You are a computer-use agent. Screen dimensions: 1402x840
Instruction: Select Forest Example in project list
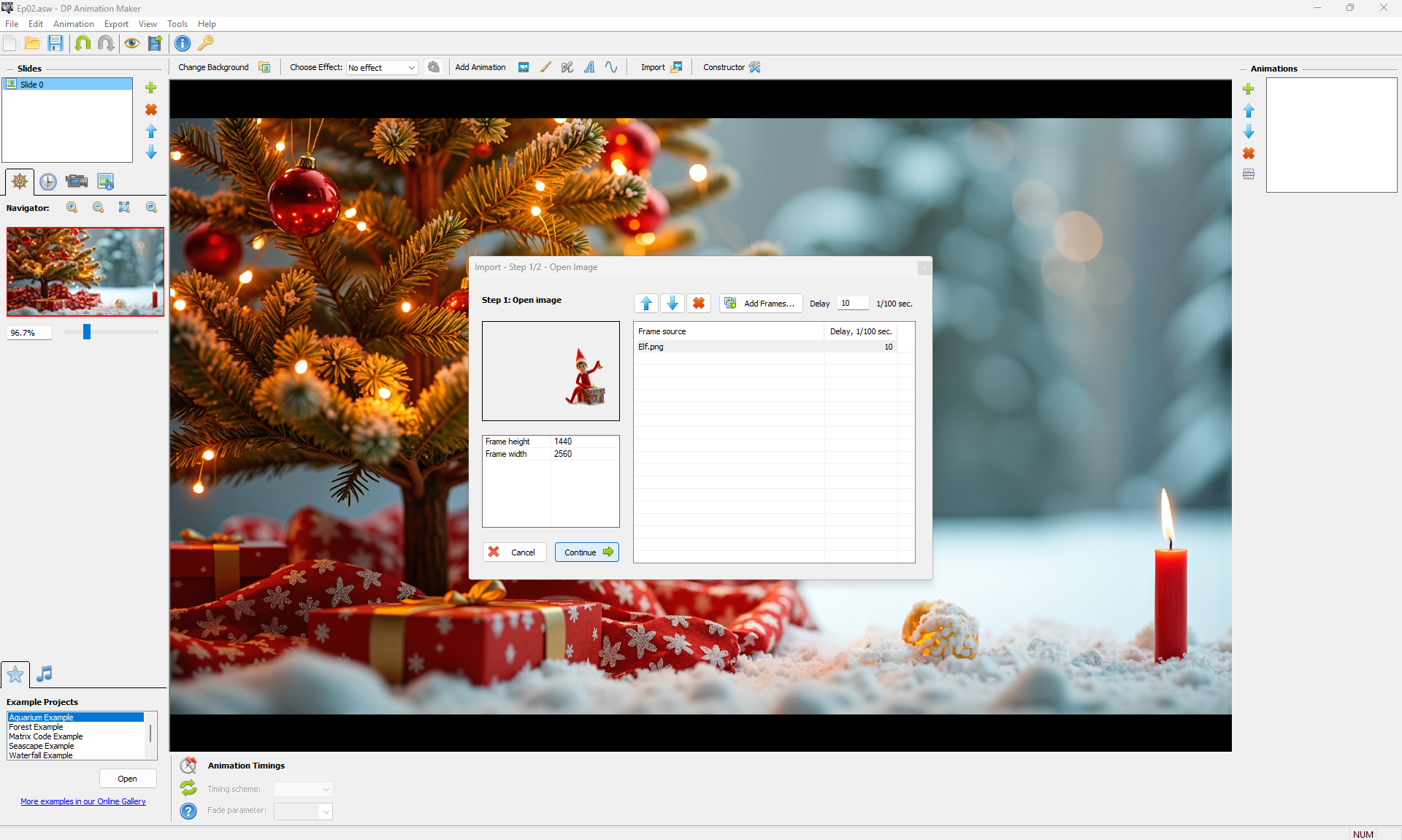(37, 727)
